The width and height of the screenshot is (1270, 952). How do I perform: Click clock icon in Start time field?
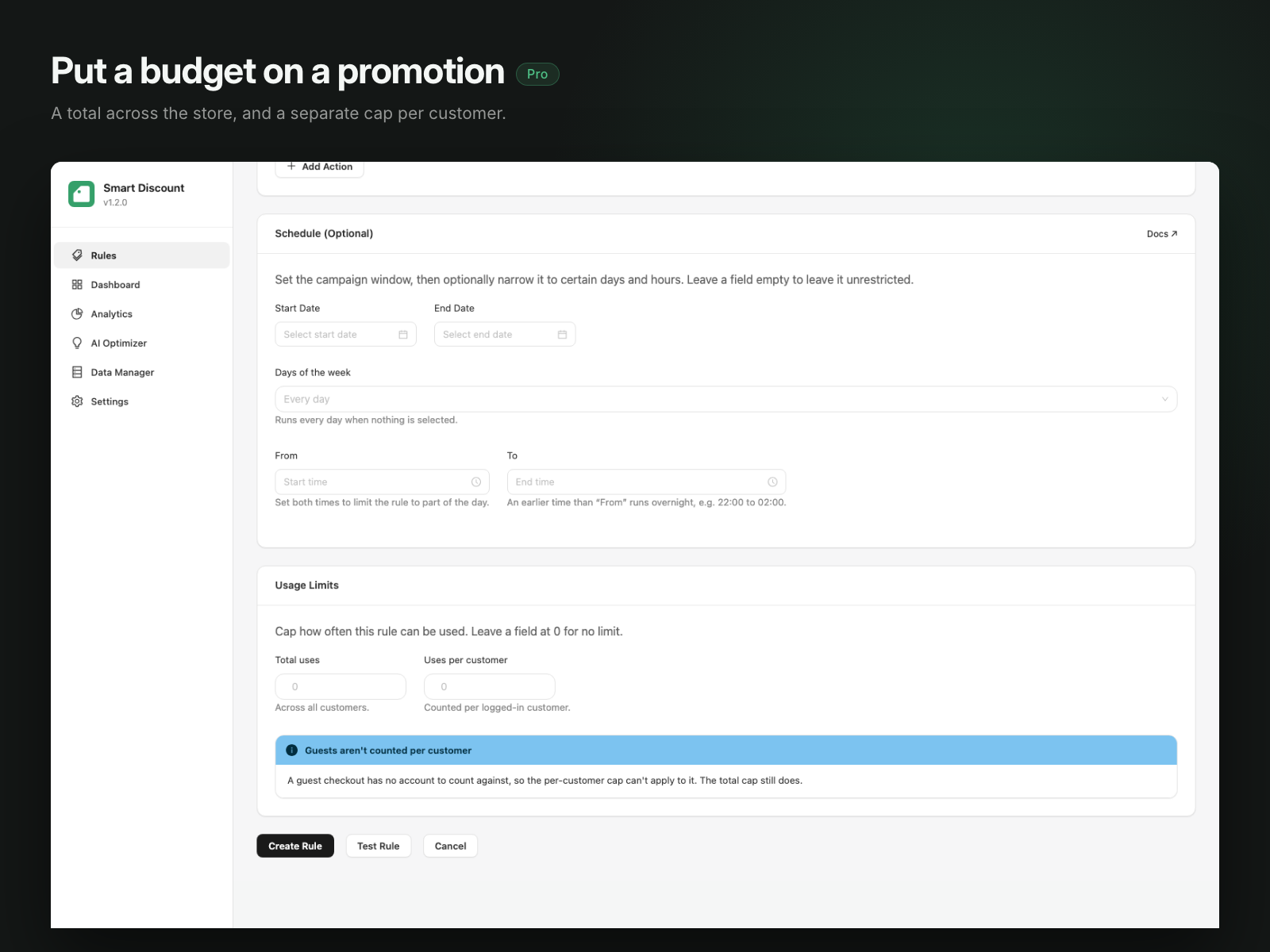point(476,482)
